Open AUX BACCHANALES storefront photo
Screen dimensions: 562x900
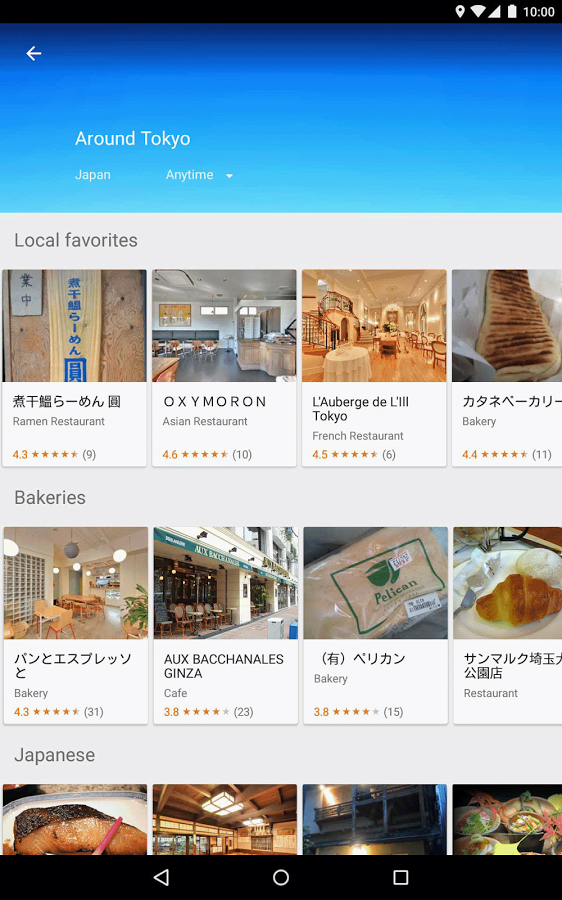[x=226, y=583]
